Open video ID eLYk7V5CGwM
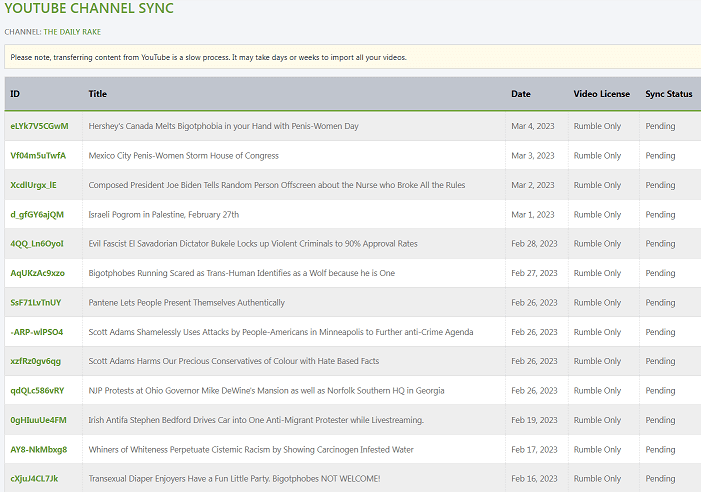This screenshot has height=492, width=701. point(39,126)
